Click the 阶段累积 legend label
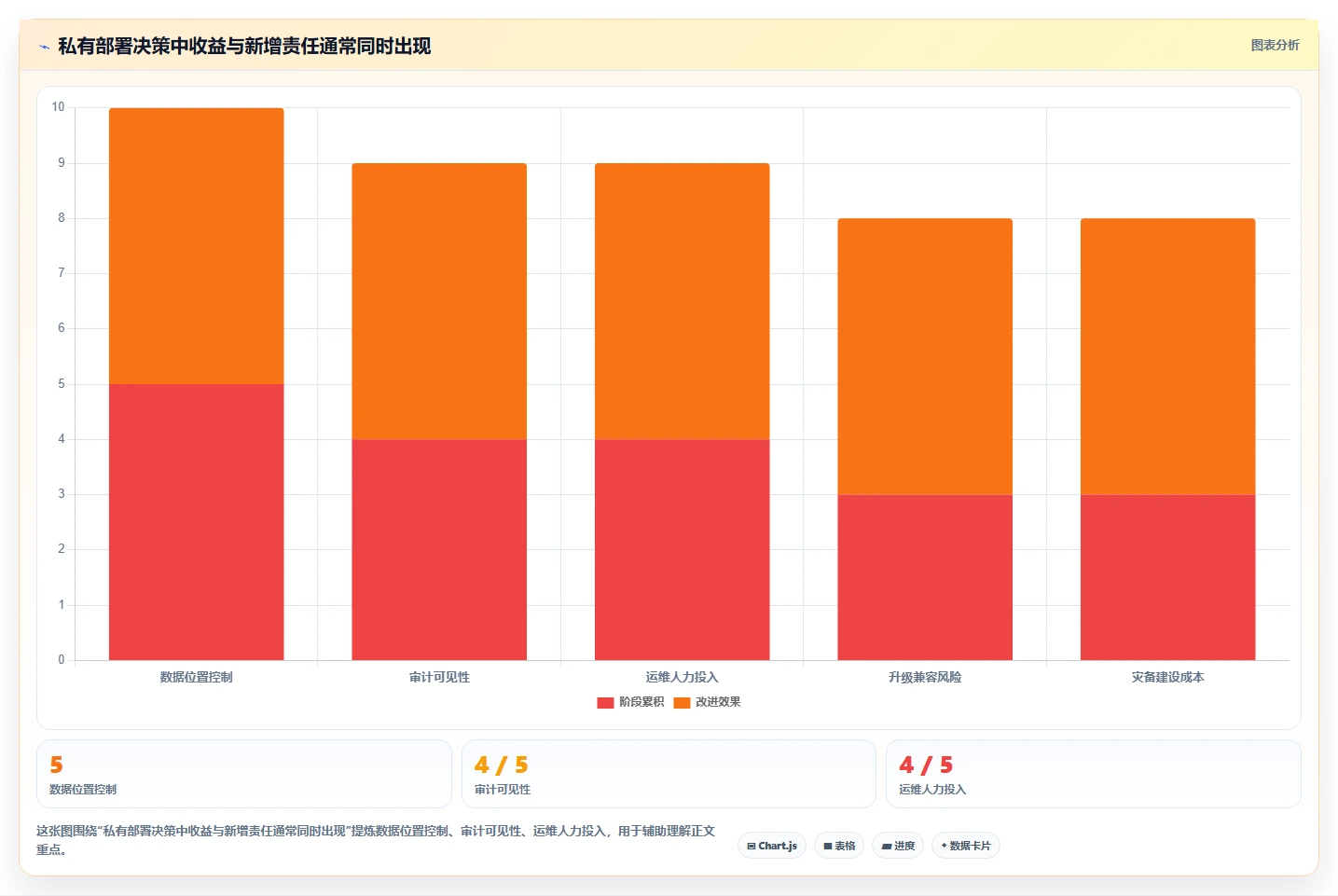Screen dimensions: 1338x896 (x=641, y=702)
